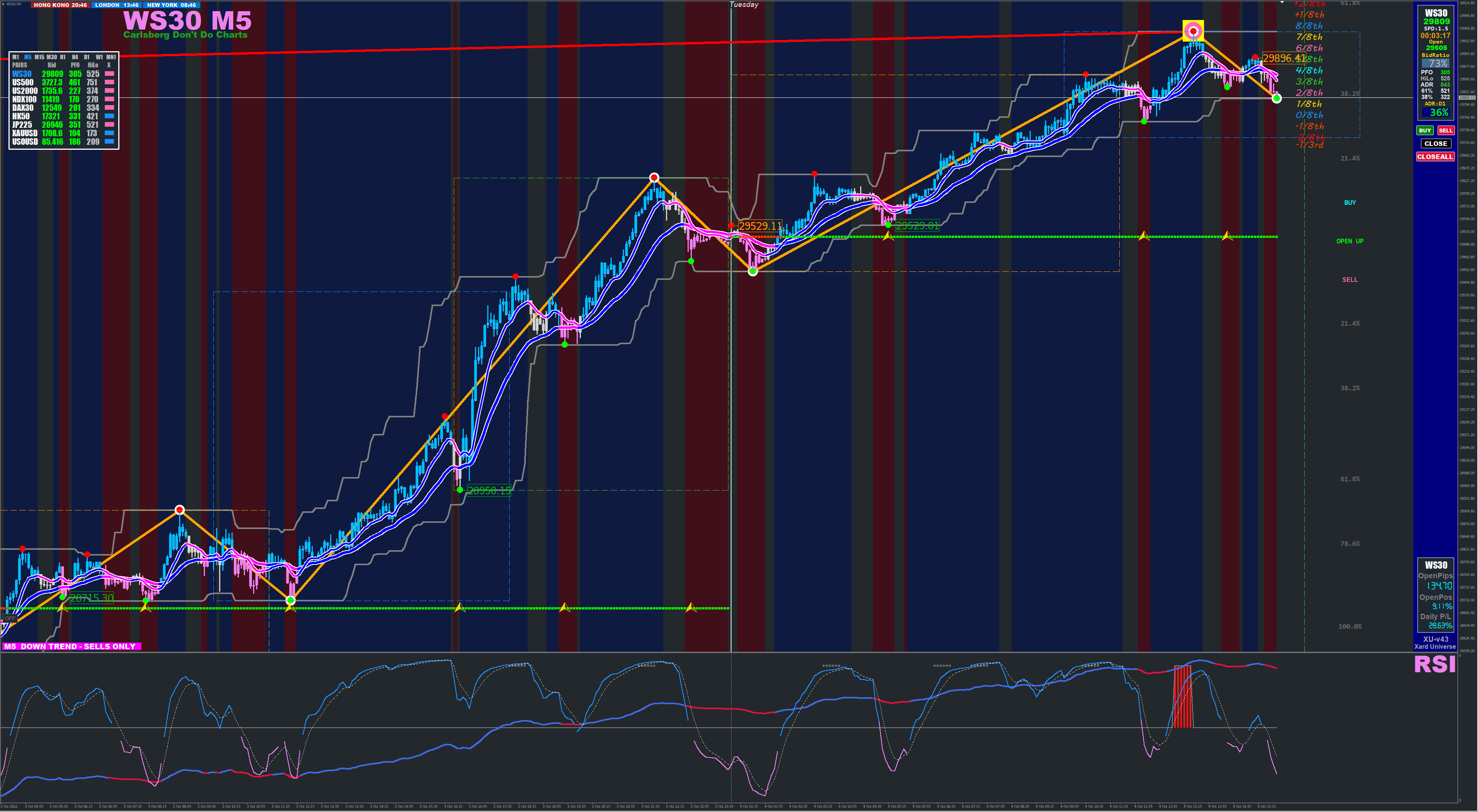The width and height of the screenshot is (1478, 812).
Task: Open the US500 pair in dashboard
Action: (x=23, y=82)
